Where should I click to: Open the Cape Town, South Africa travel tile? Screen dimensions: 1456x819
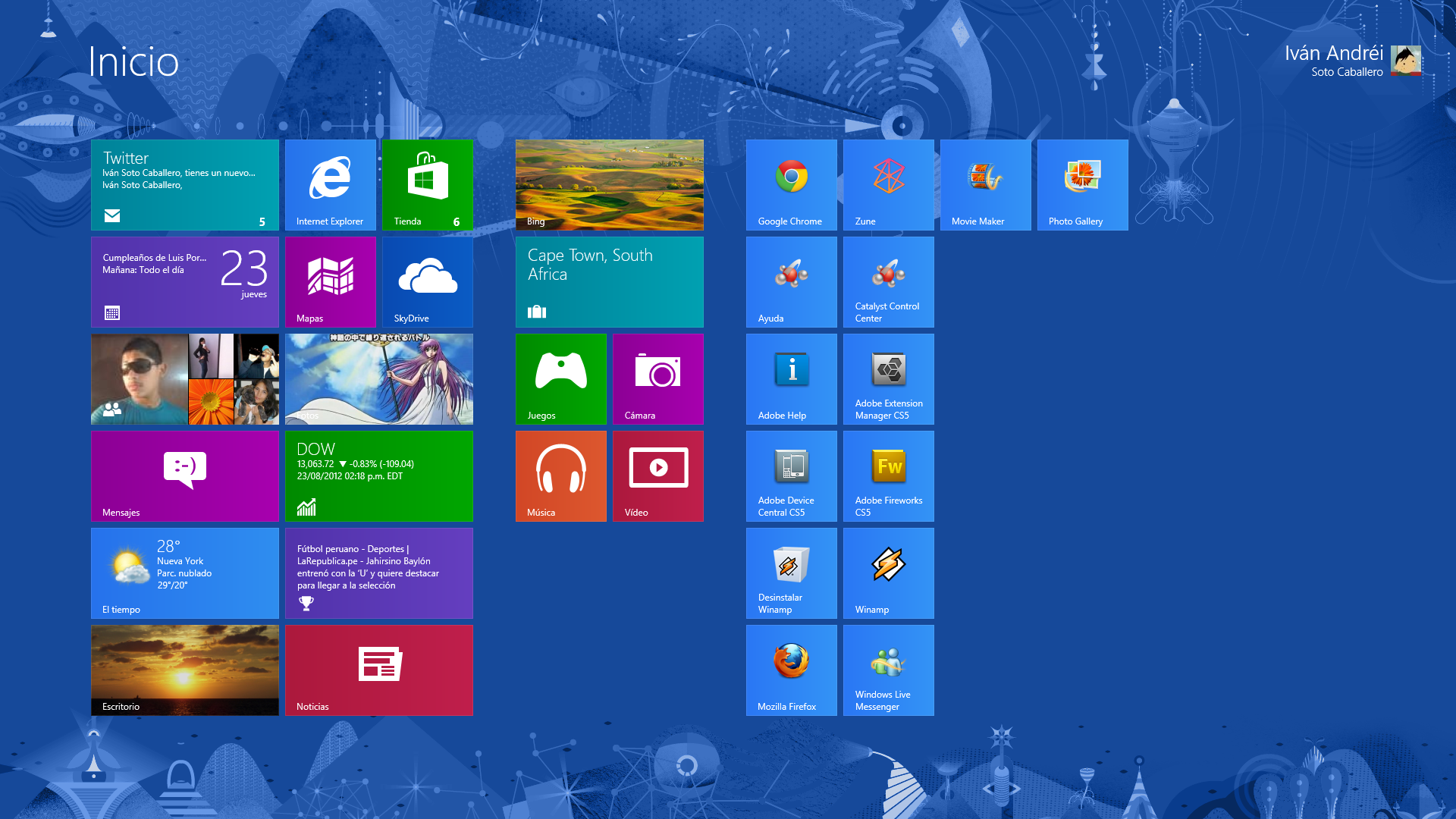coord(610,282)
